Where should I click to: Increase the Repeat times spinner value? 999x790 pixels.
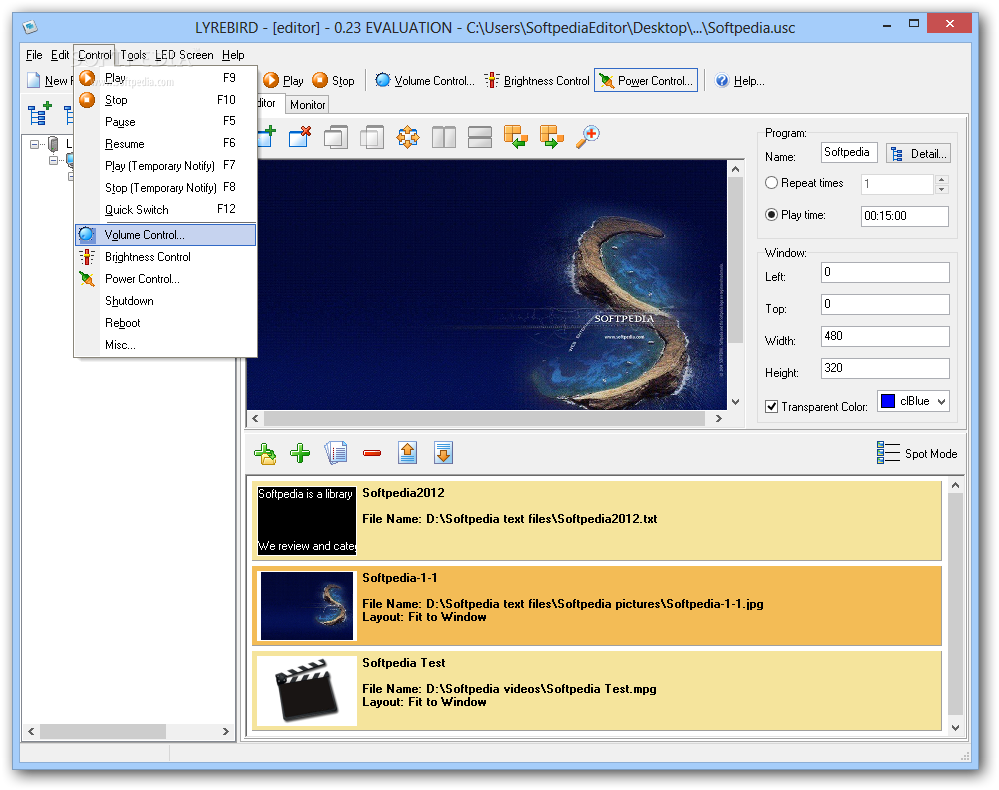(x=942, y=179)
